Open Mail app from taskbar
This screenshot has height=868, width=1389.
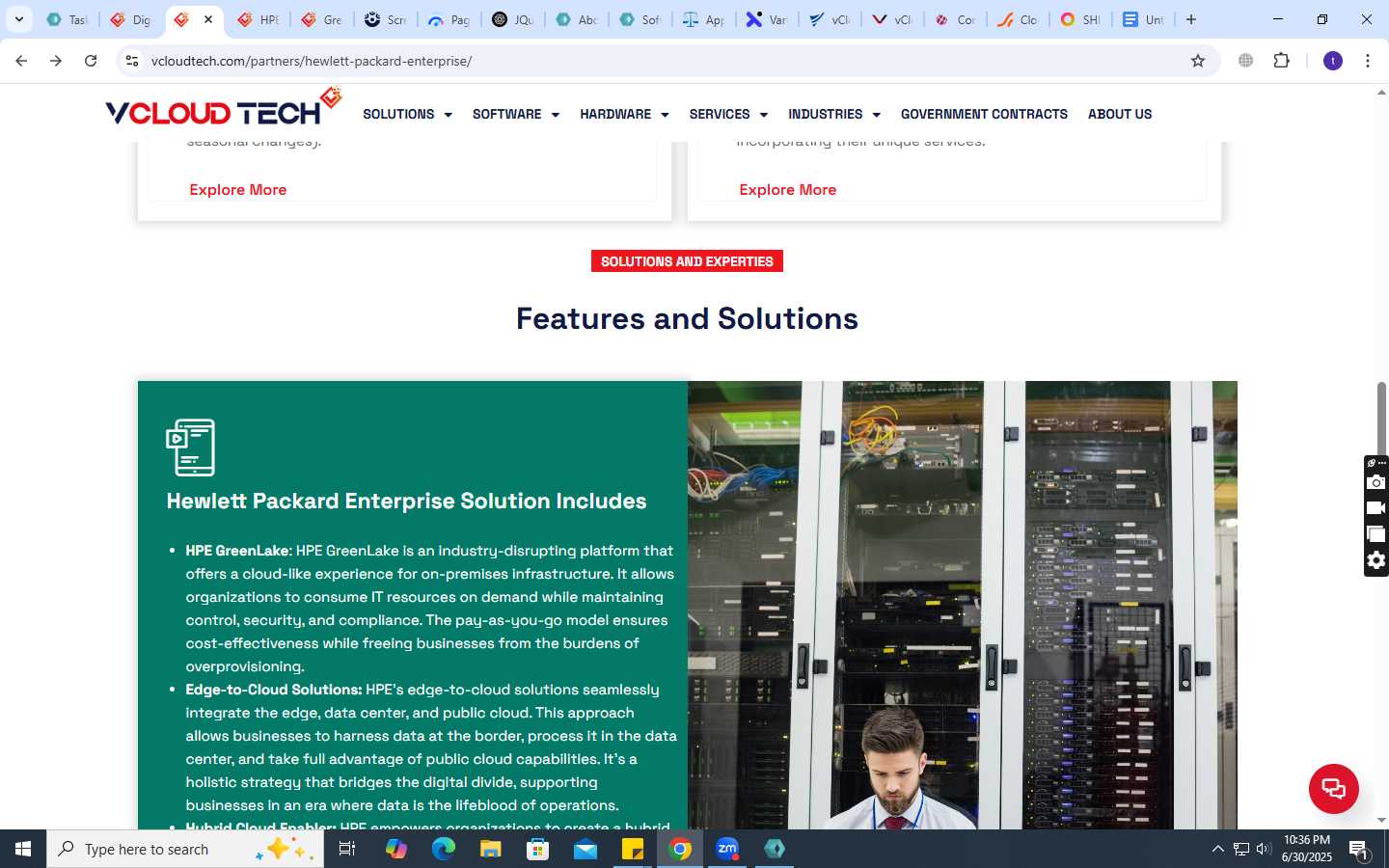pos(586,849)
